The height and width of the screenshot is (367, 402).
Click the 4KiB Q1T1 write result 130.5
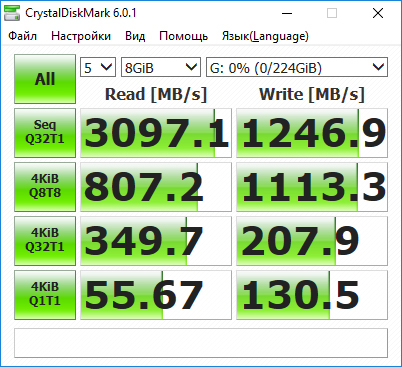pos(312,295)
